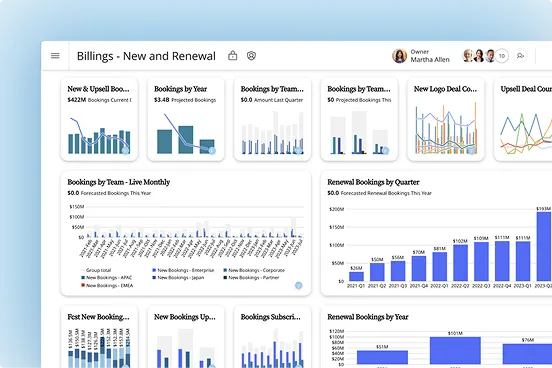Image resolution: width=552 pixels, height=368 pixels.
Task: Toggle New Bookings - Partner legend label
Action: pyautogui.click(x=254, y=277)
